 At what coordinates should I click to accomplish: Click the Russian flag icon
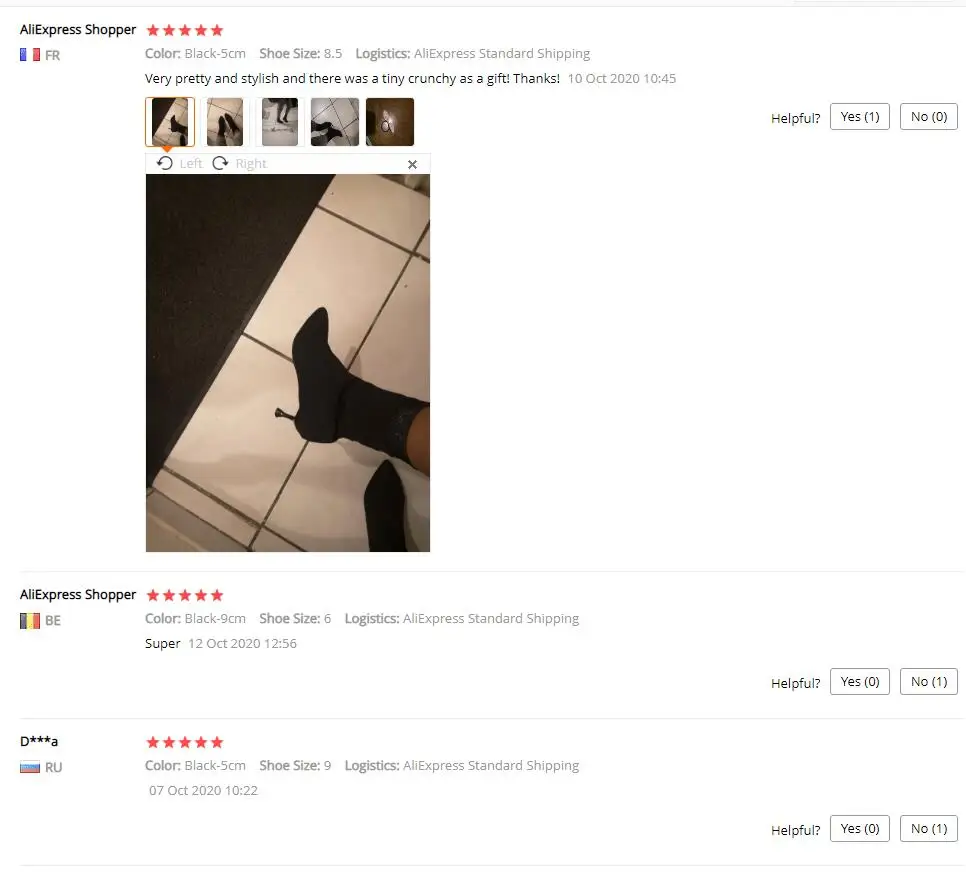click(30, 767)
